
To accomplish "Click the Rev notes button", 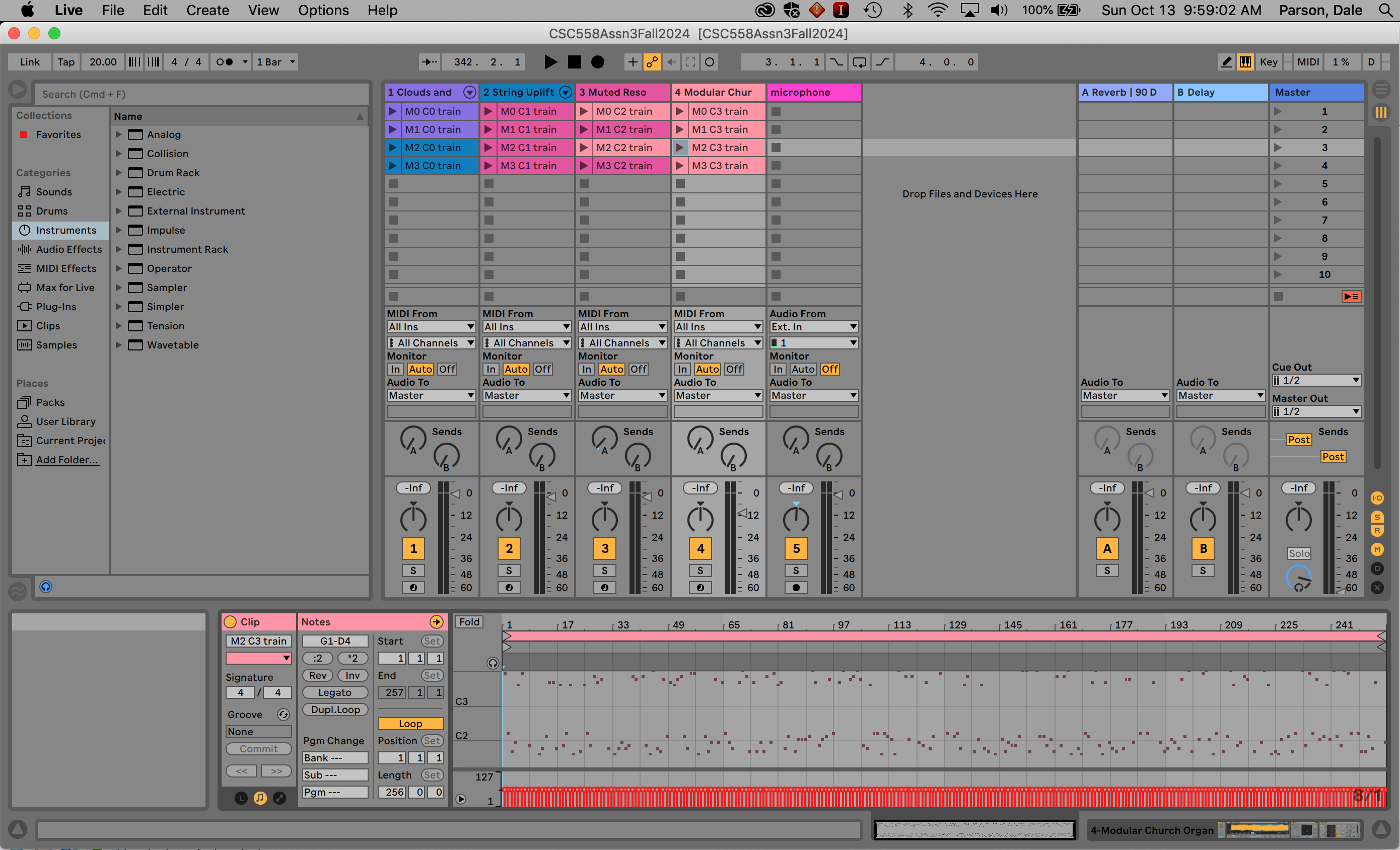I will click(318, 676).
